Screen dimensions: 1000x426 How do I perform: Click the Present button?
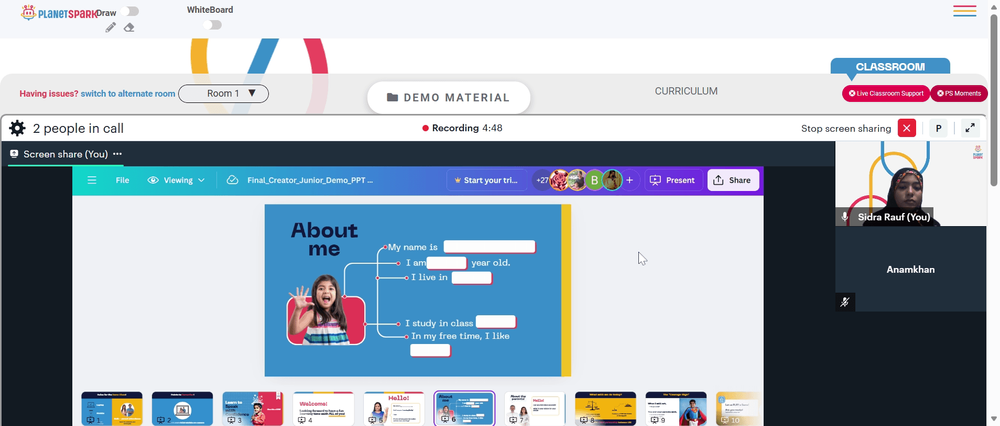coord(673,180)
